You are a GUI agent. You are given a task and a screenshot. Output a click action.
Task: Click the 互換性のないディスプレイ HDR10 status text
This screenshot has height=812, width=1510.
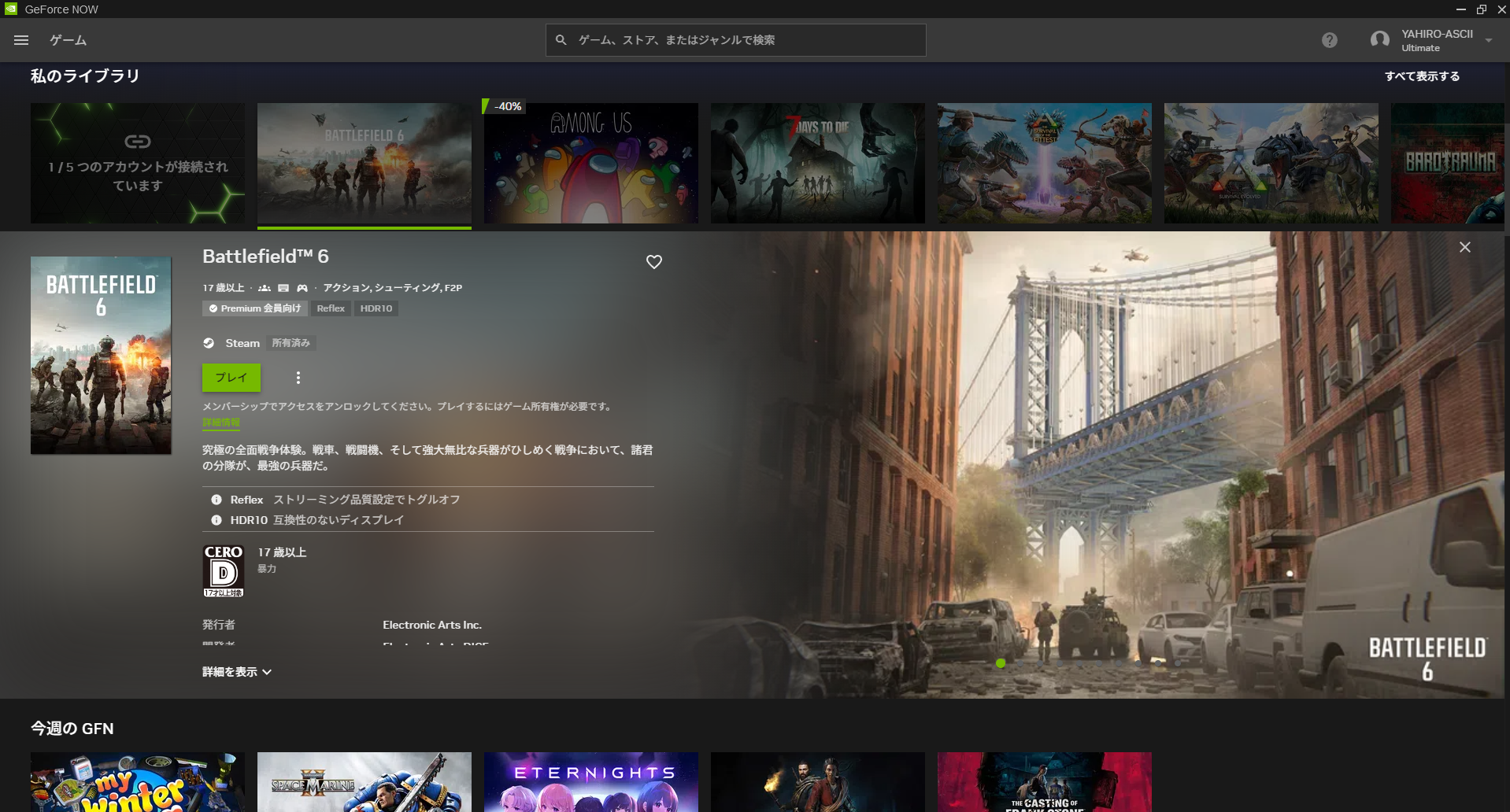click(x=339, y=520)
